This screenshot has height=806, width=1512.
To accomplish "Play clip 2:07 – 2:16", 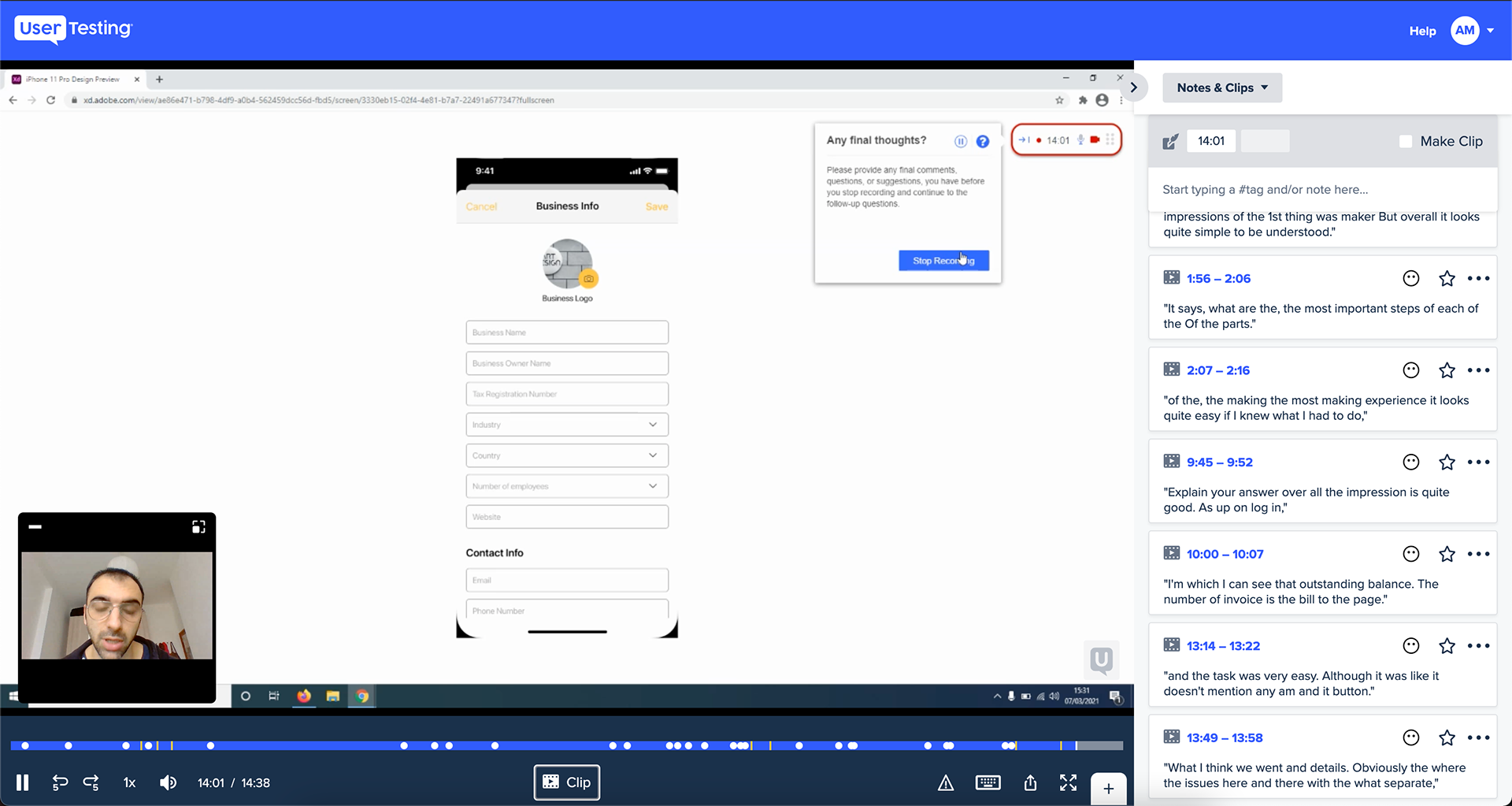I will (1218, 370).
